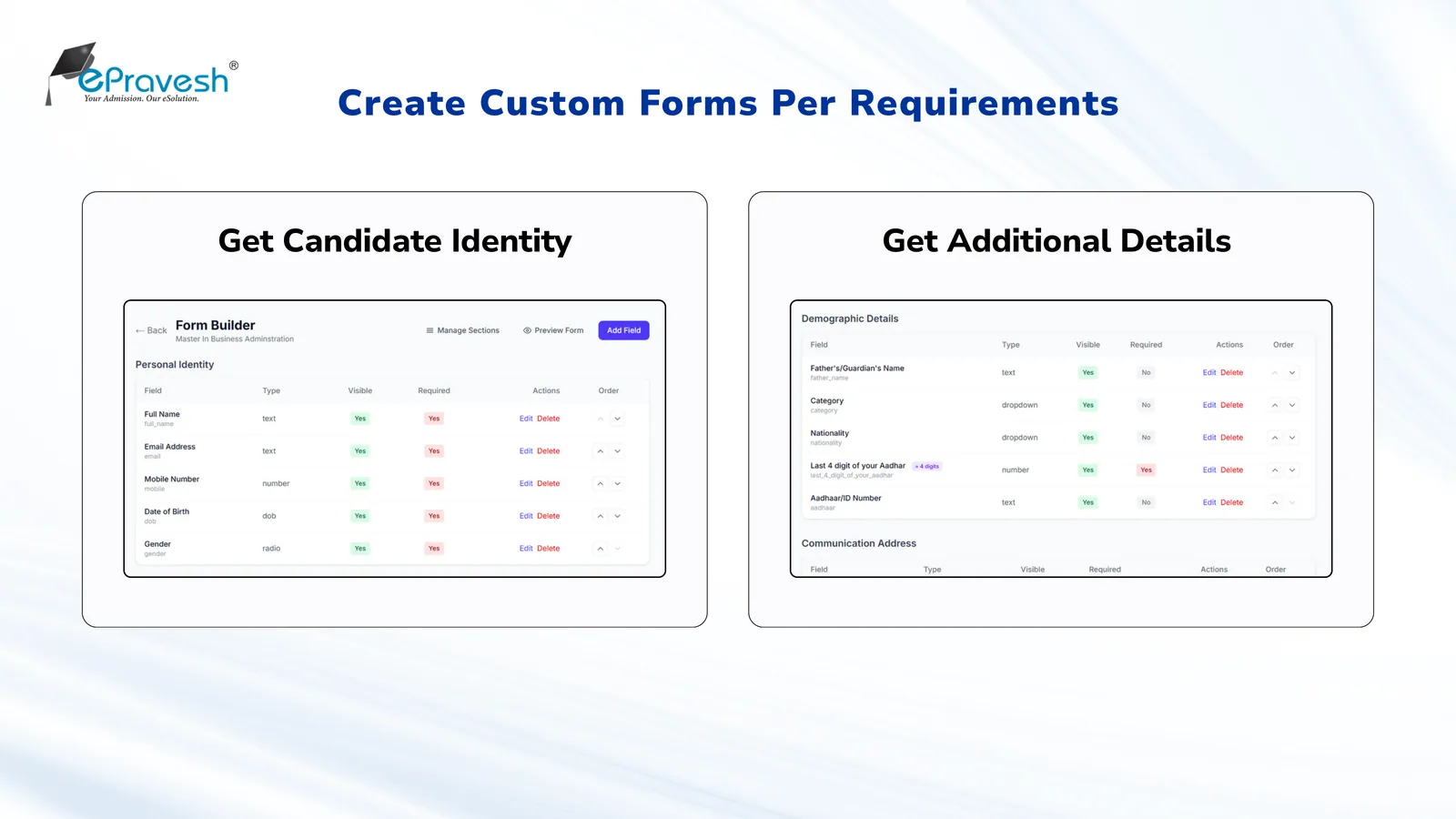Delete the Mobile Number field
Viewport: 1456px width, 819px height.
point(549,483)
